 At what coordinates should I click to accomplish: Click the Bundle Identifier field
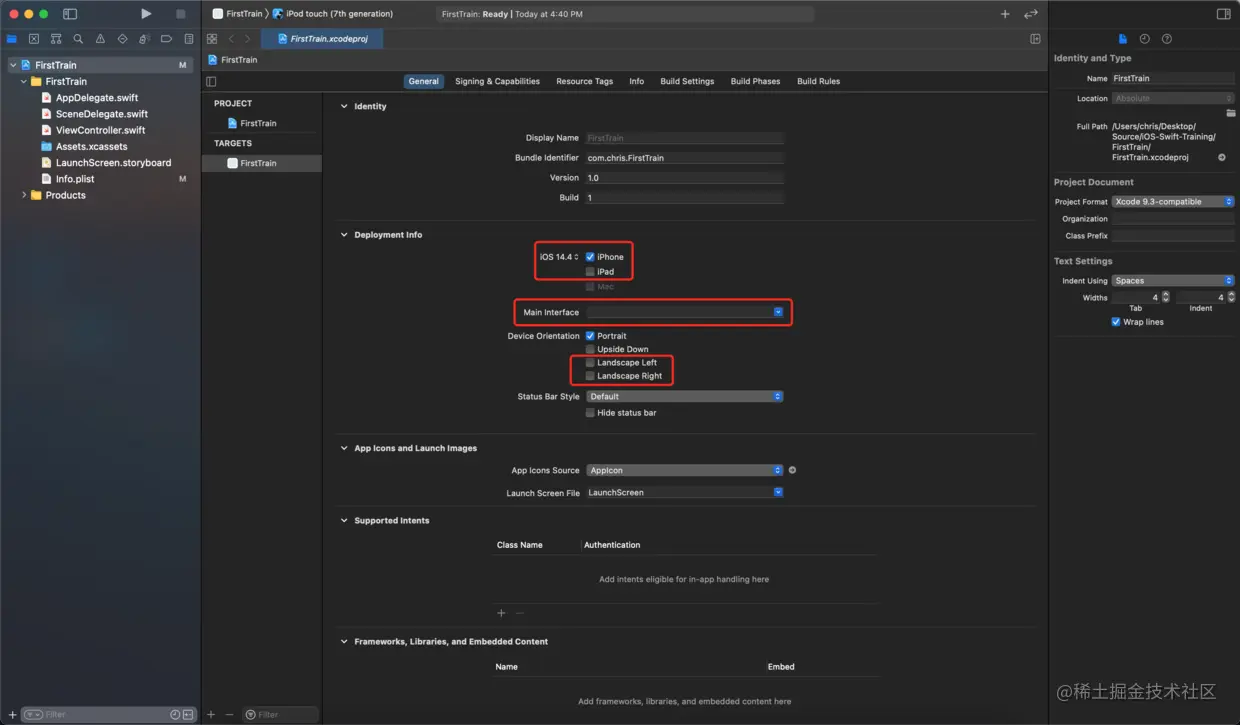coord(685,158)
